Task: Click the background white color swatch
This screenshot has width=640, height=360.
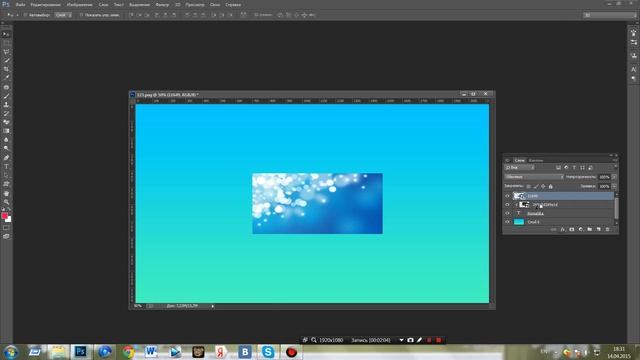Action: tap(9, 220)
